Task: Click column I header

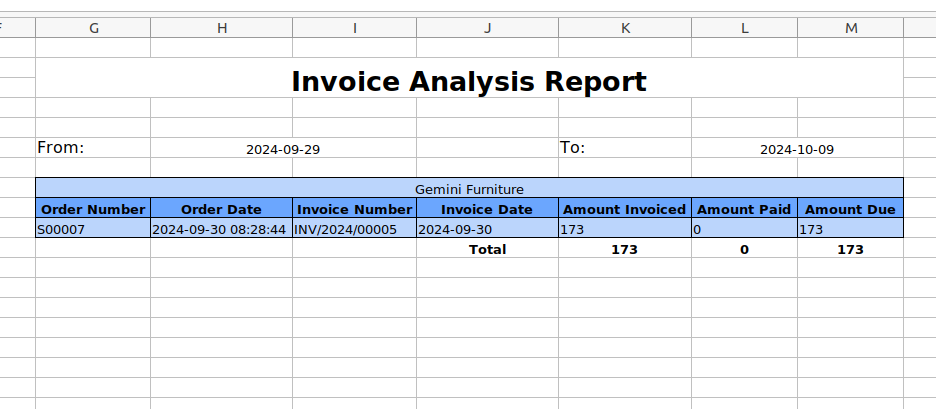Action: point(355,28)
